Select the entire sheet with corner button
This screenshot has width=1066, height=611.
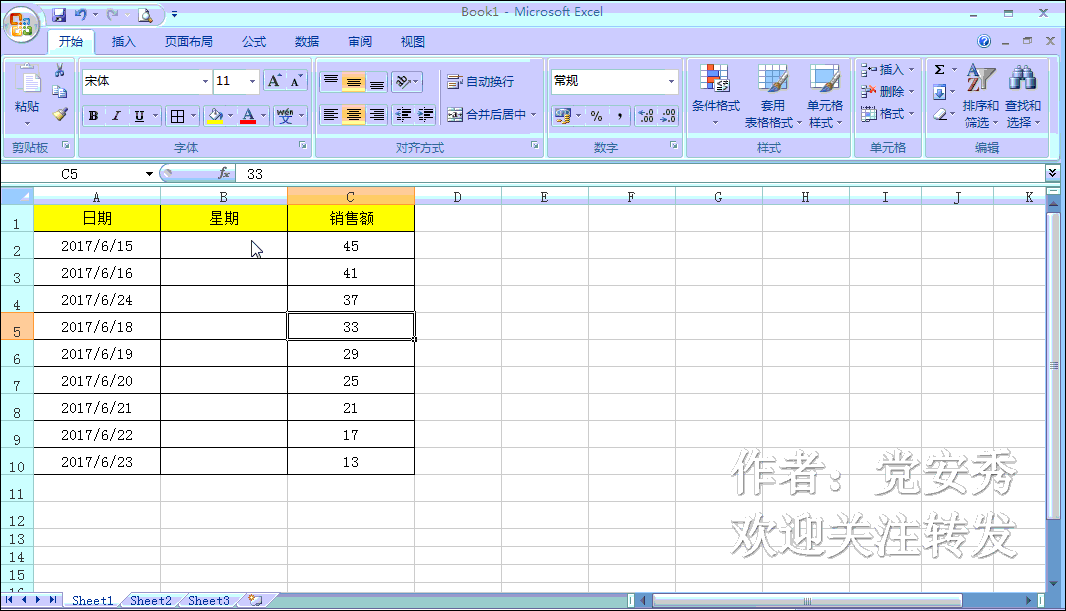coord(17,196)
